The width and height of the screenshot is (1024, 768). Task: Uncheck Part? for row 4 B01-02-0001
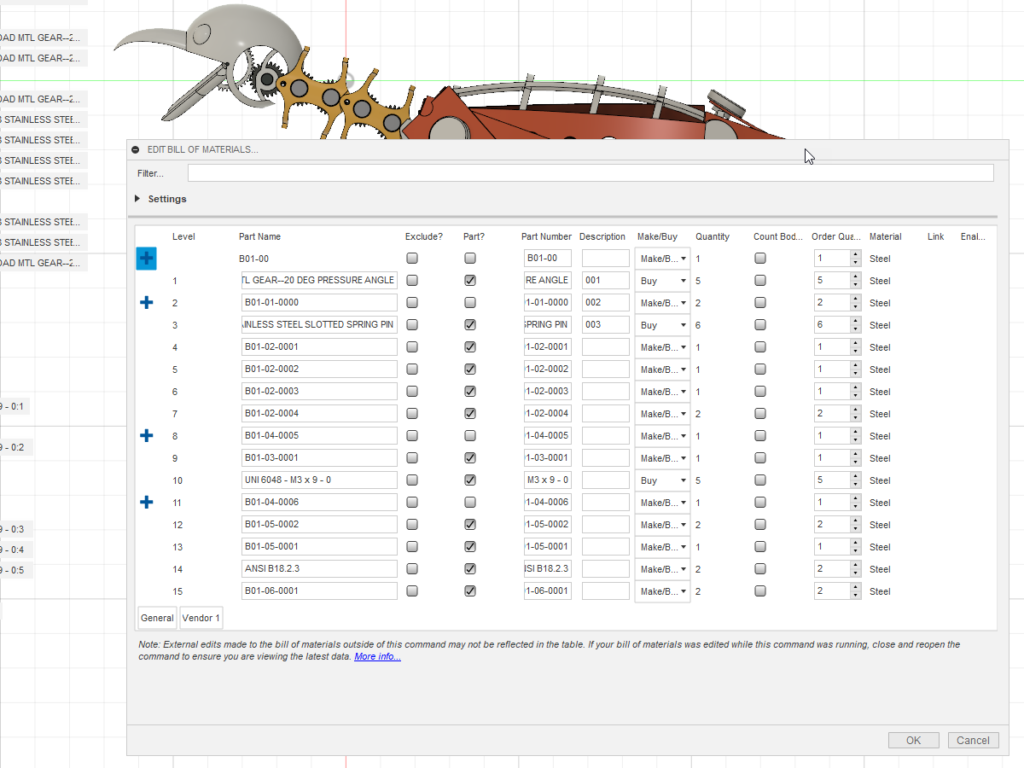point(470,347)
